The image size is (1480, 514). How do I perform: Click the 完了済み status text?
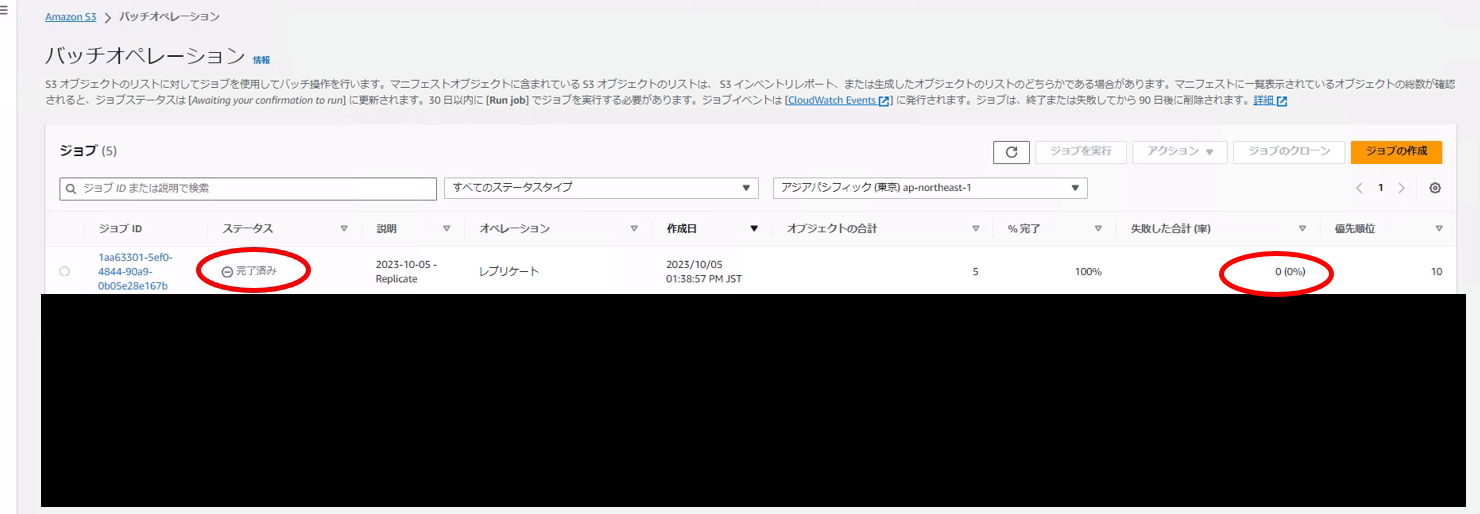click(256, 271)
